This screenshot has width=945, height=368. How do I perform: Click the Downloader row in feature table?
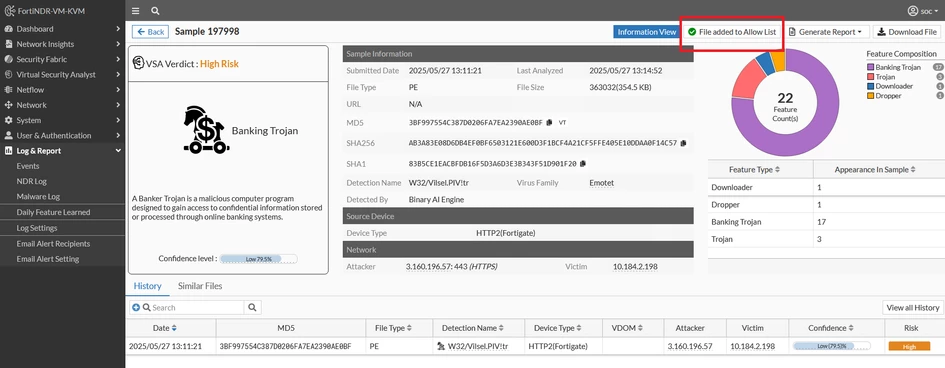coord(826,187)
